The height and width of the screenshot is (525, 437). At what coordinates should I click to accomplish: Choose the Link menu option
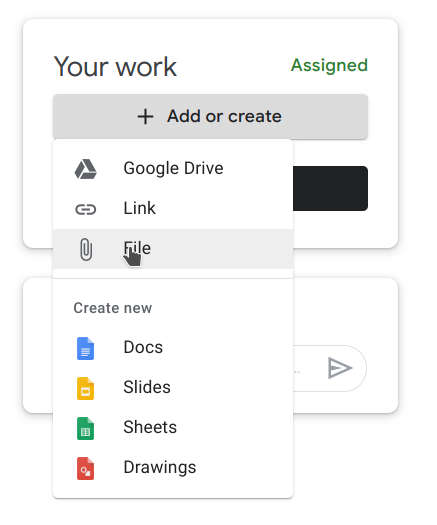pos(173,209)
